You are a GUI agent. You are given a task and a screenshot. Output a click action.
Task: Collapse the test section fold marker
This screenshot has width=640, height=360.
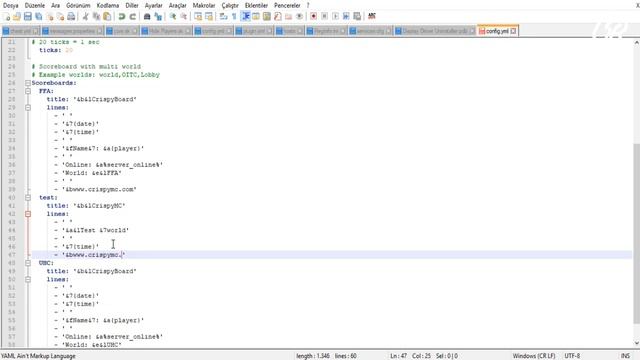click(x=28, y=198)
